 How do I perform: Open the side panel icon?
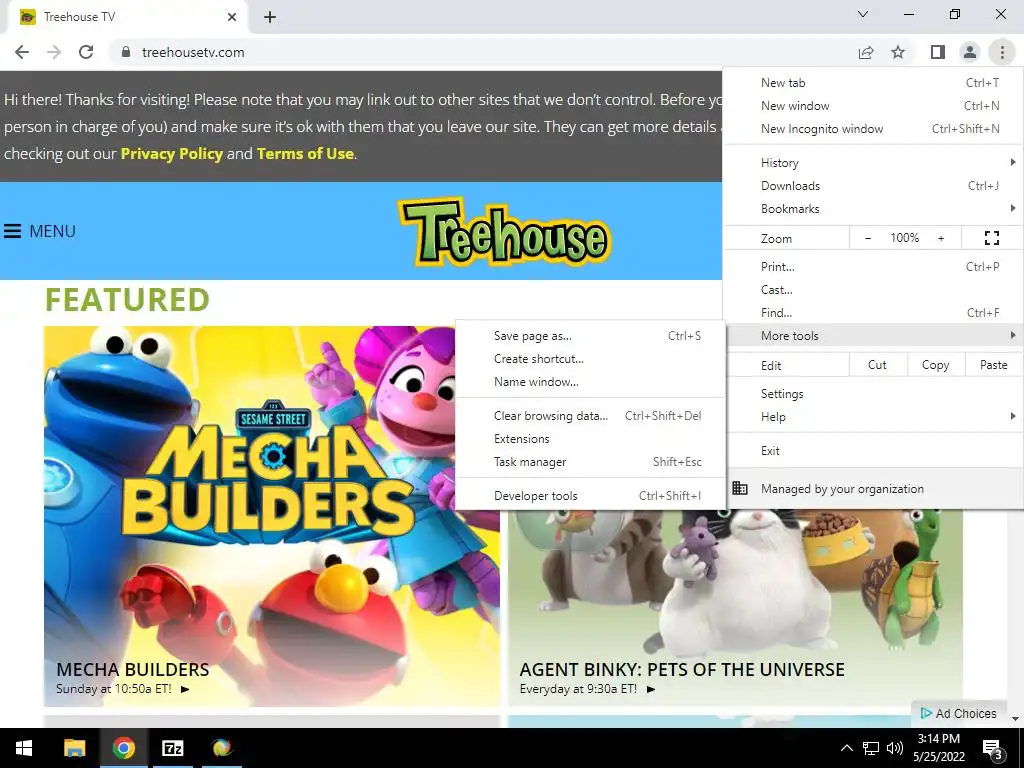coord(938,52)
